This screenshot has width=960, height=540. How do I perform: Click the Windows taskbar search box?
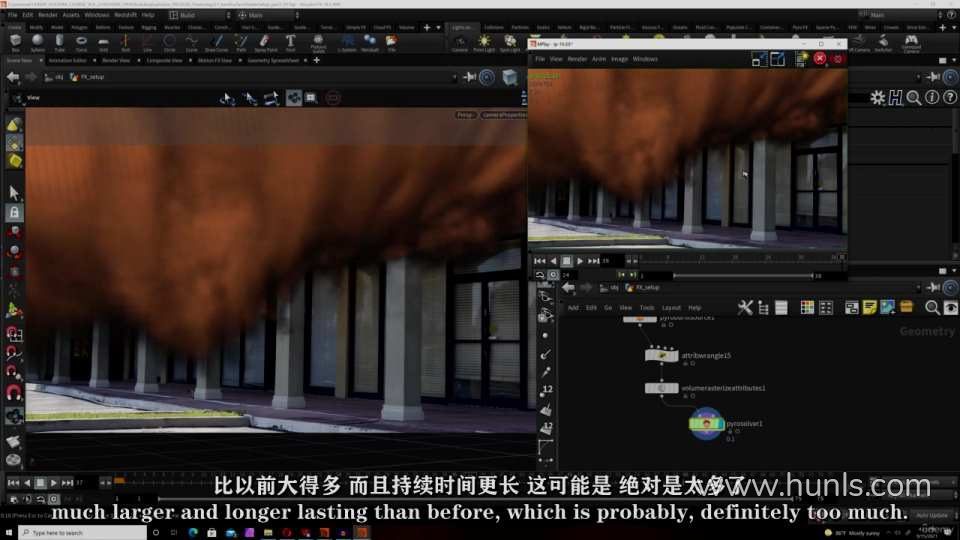pyautogui.click(x=82, y=533)
